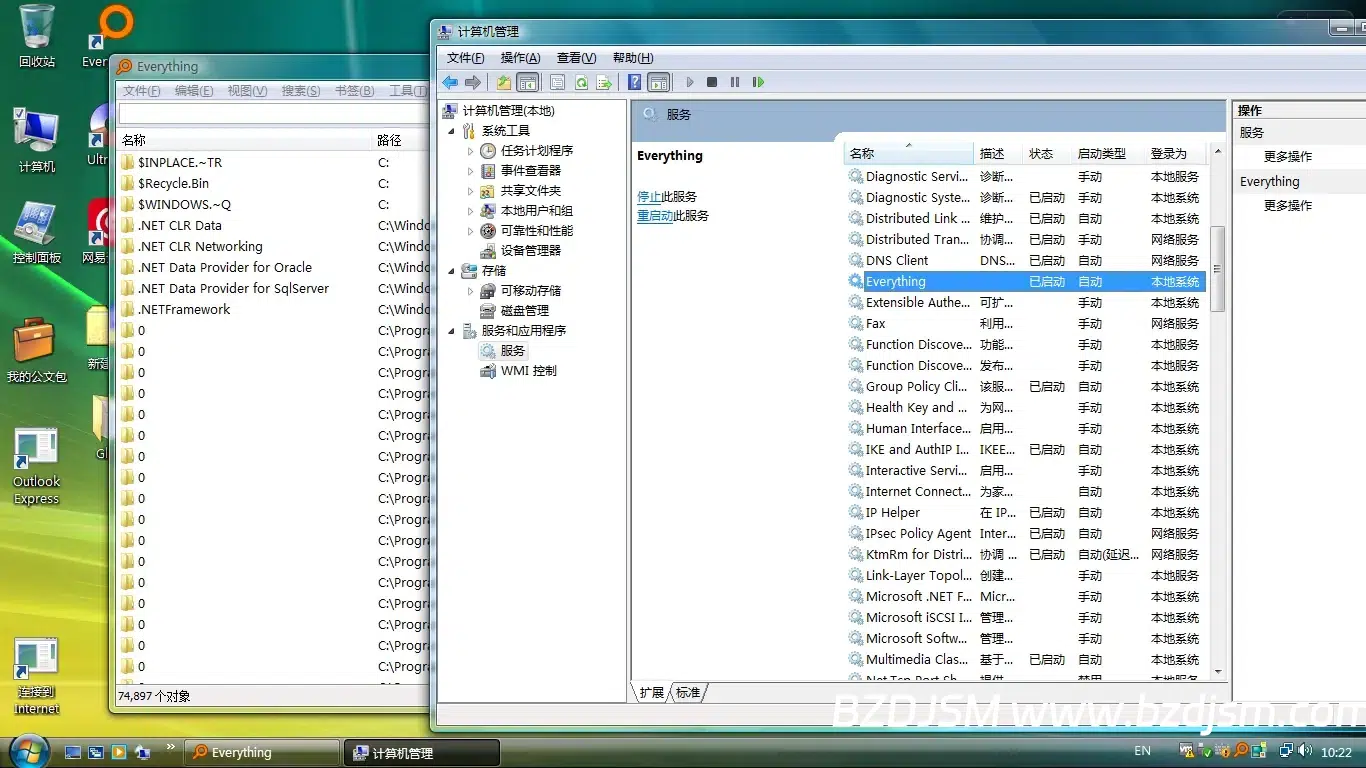1366x768 pixels.
Task: Select 可靠性和性能 icon in the tree
Action: coord(488,231)
